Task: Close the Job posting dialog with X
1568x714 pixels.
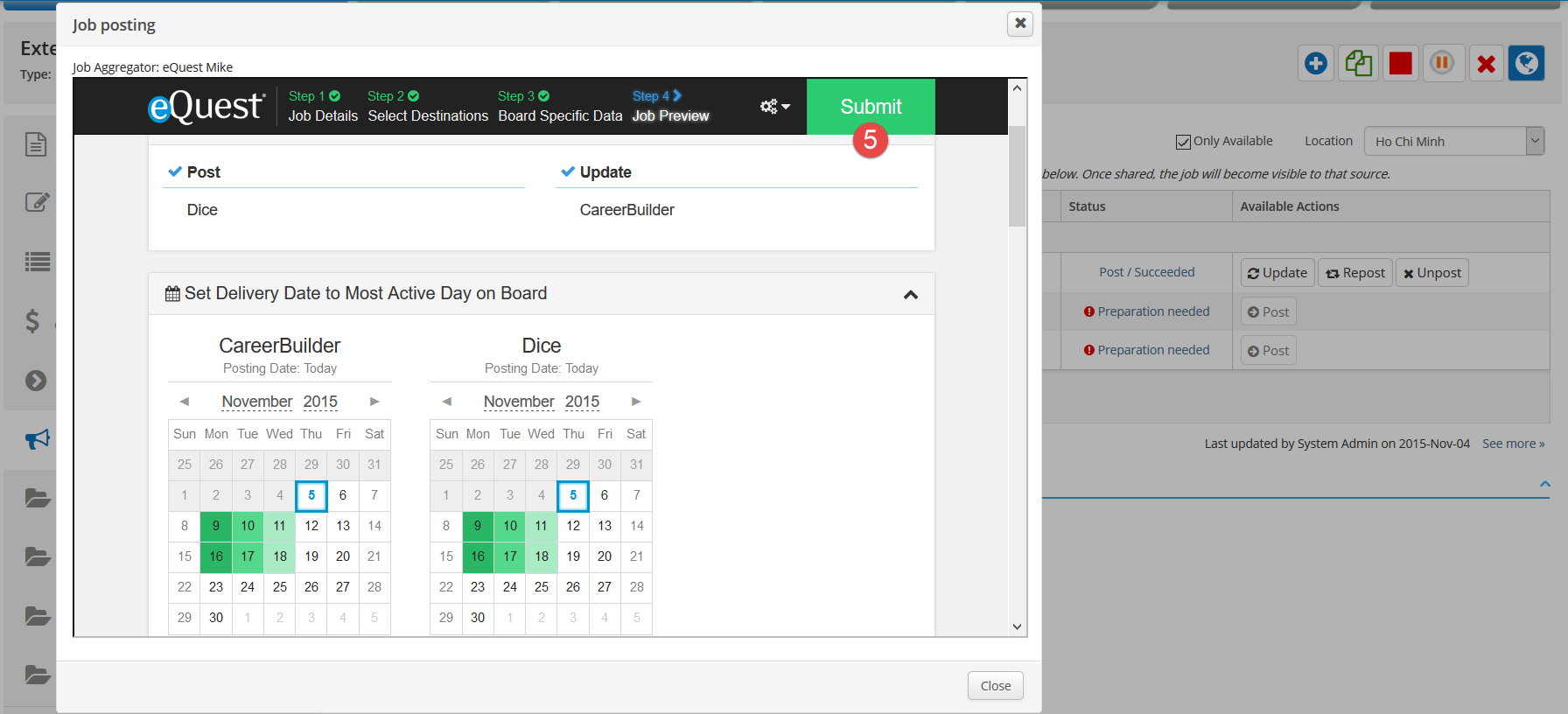Action: click(x=1020, y=24)
